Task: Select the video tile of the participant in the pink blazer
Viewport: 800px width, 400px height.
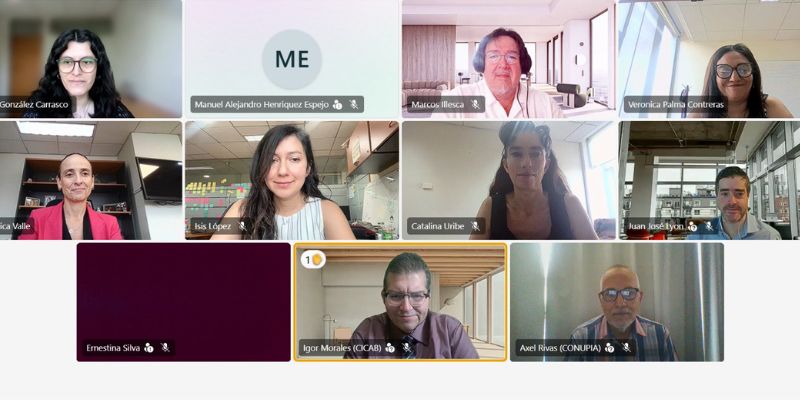Action: click(91, 181)
